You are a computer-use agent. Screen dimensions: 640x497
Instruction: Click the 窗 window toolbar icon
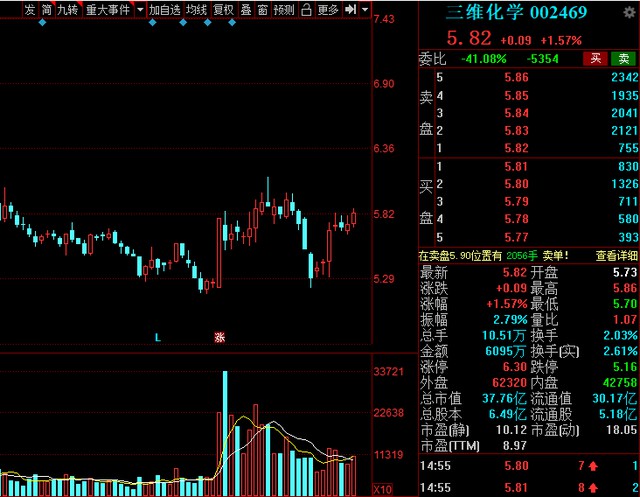click(262, 10)
